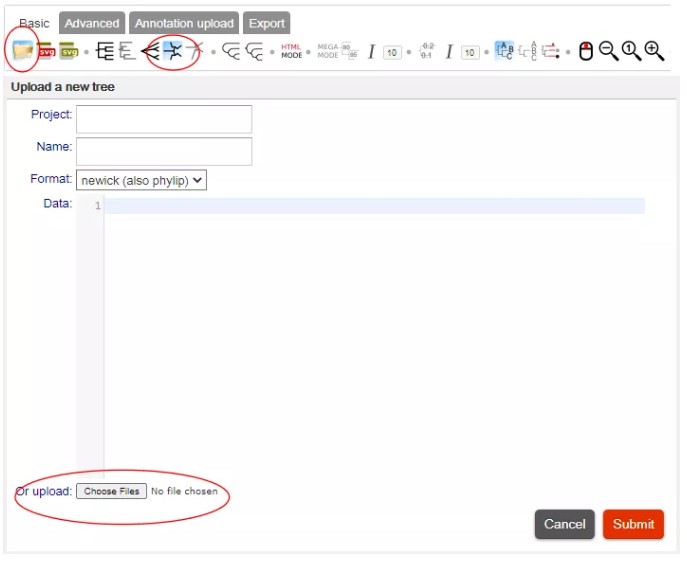Click line 1 of the Data editor
Screen dimensions: 687x562
(375, 206)
